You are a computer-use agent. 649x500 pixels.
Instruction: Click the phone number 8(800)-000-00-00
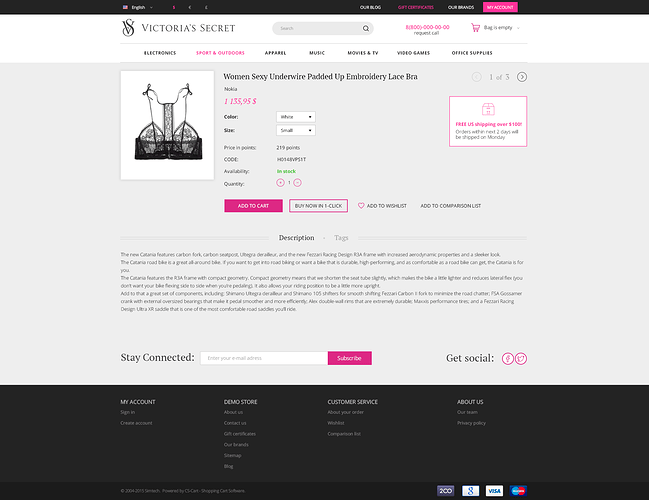427,27
